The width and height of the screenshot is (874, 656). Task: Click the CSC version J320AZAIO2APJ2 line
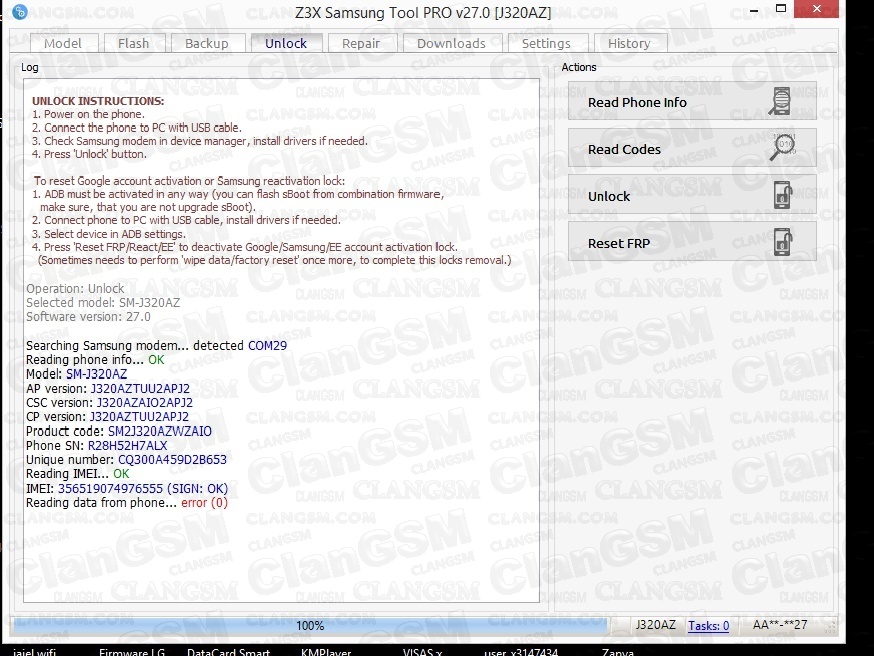109,402
